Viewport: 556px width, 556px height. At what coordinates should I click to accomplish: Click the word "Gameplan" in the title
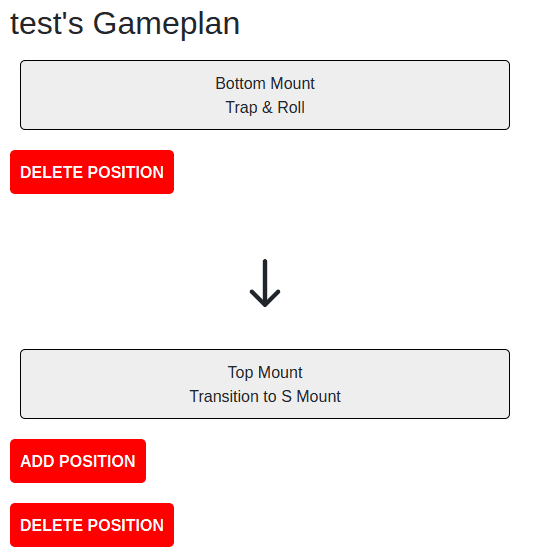pyautogui.click(x=166, y=24)
